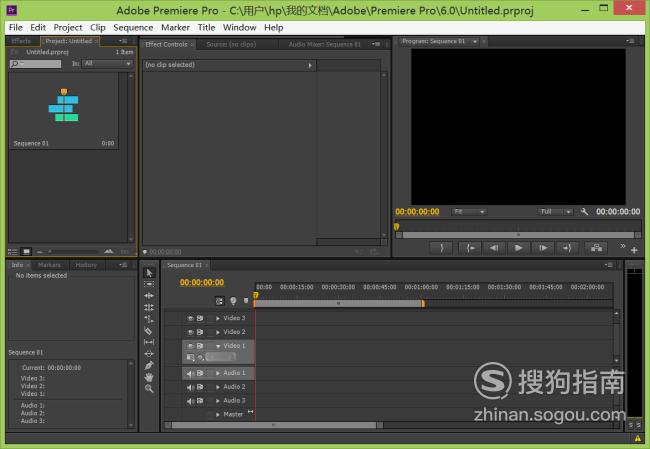Hide Video 2 track with eye
The width and height of the screenshot is (650, 449).
point(190,332)
